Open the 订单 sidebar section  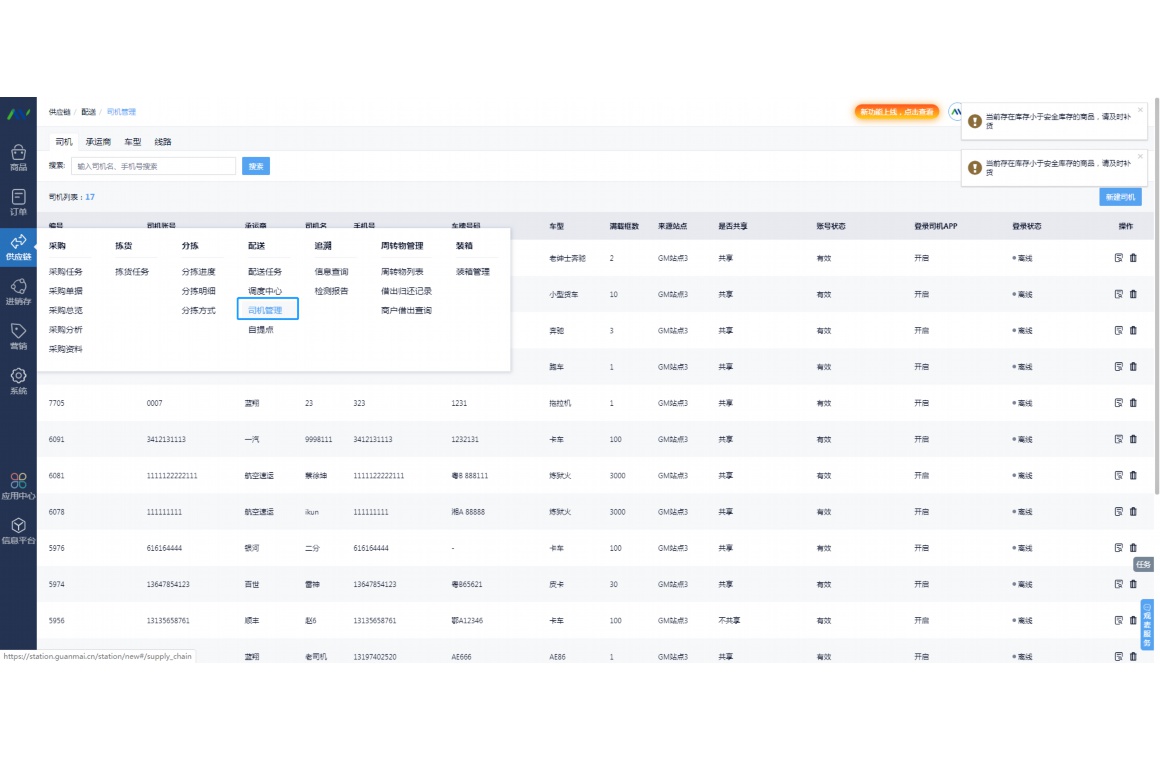coord(18,201)
